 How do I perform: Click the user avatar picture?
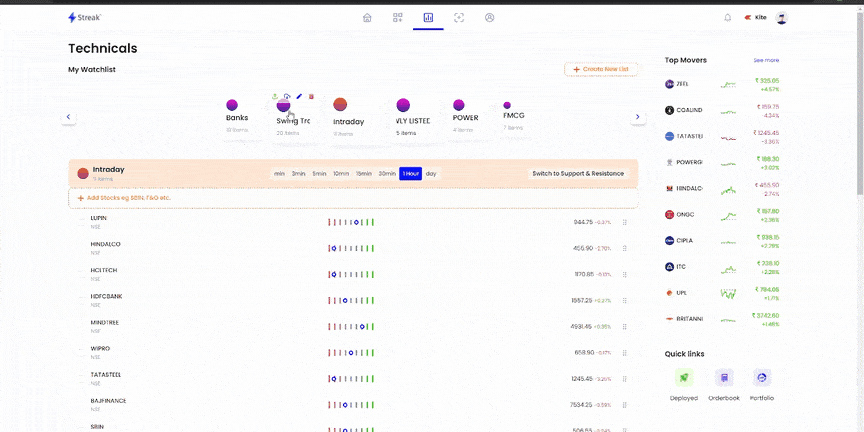pos(781,18)
